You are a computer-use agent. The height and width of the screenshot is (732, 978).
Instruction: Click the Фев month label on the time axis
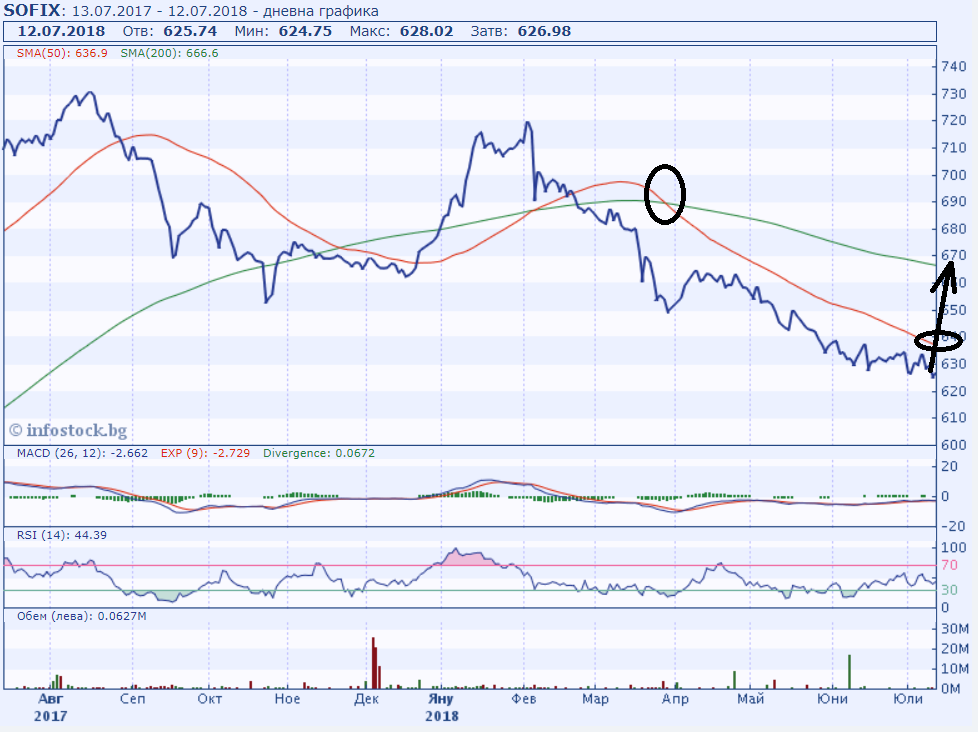[524, 698]
